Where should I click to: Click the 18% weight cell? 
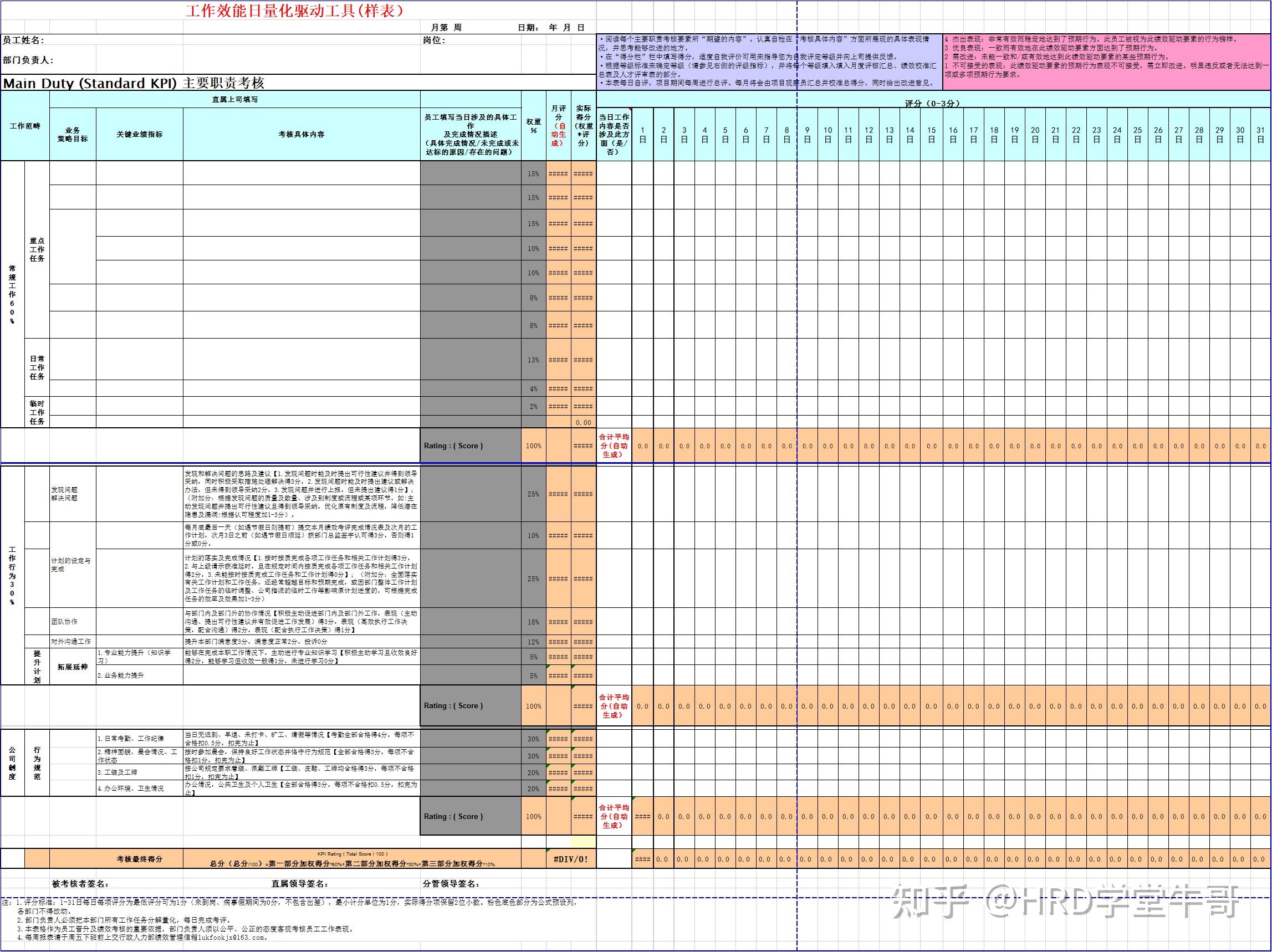(534, 621)
